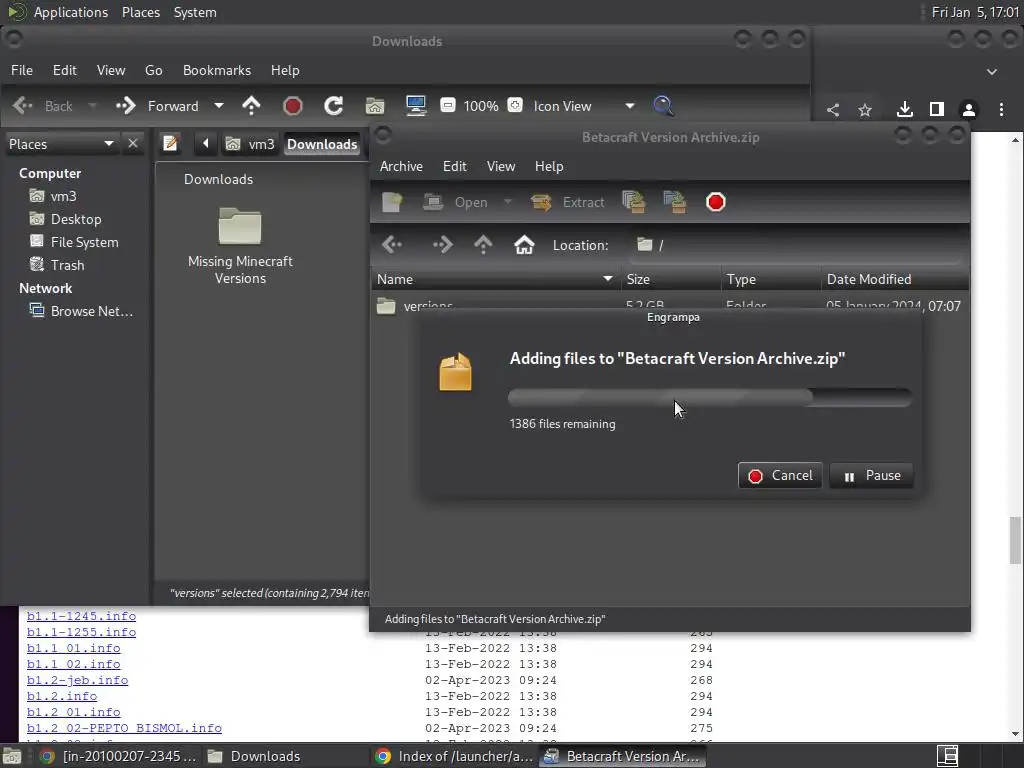
Task: Open the Edit menu in Engrampa
Action: click(x=455, y=167)
